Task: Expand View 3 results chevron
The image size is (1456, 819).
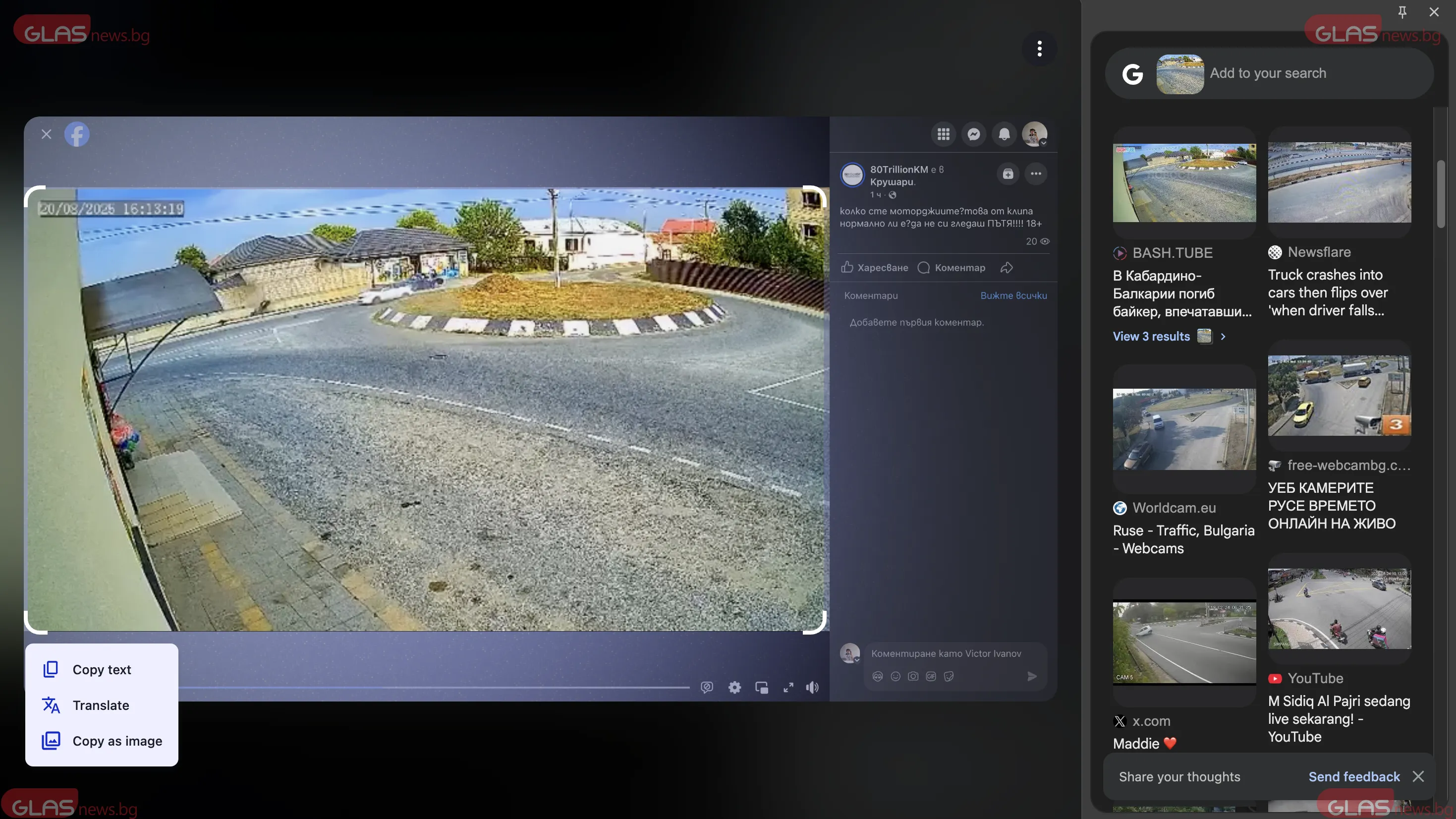Action: click(x=1223, y=337)
